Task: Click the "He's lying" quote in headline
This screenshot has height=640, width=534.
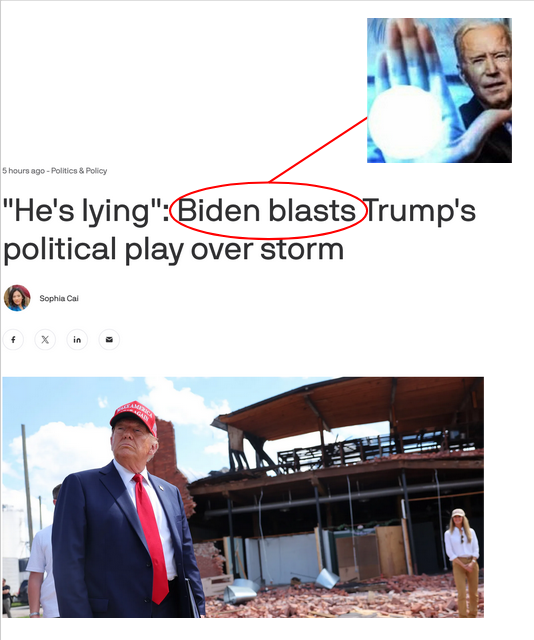Action: tap(85, 211)
